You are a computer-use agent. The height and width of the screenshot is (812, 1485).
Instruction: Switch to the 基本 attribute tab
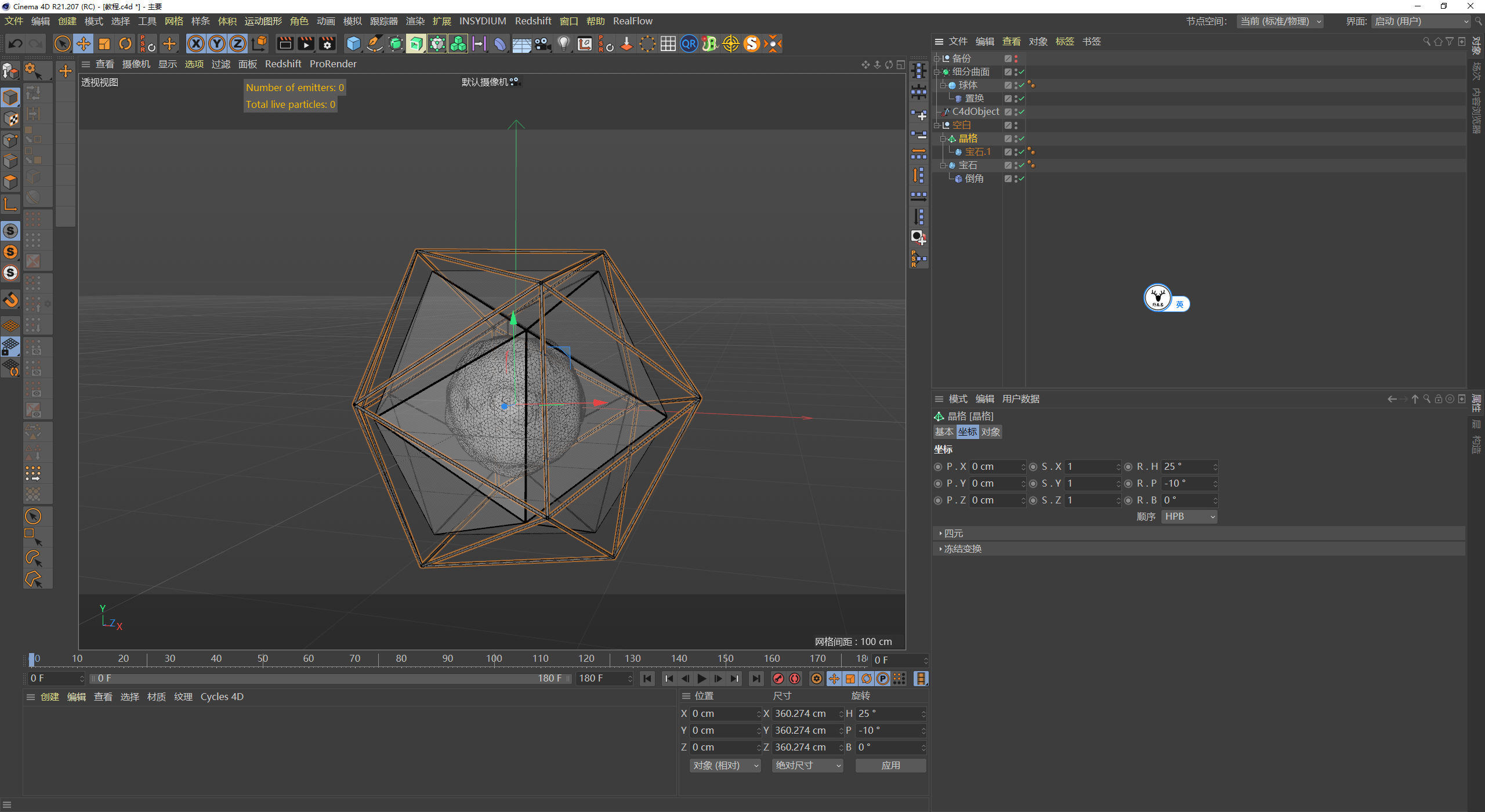point(944,432)
